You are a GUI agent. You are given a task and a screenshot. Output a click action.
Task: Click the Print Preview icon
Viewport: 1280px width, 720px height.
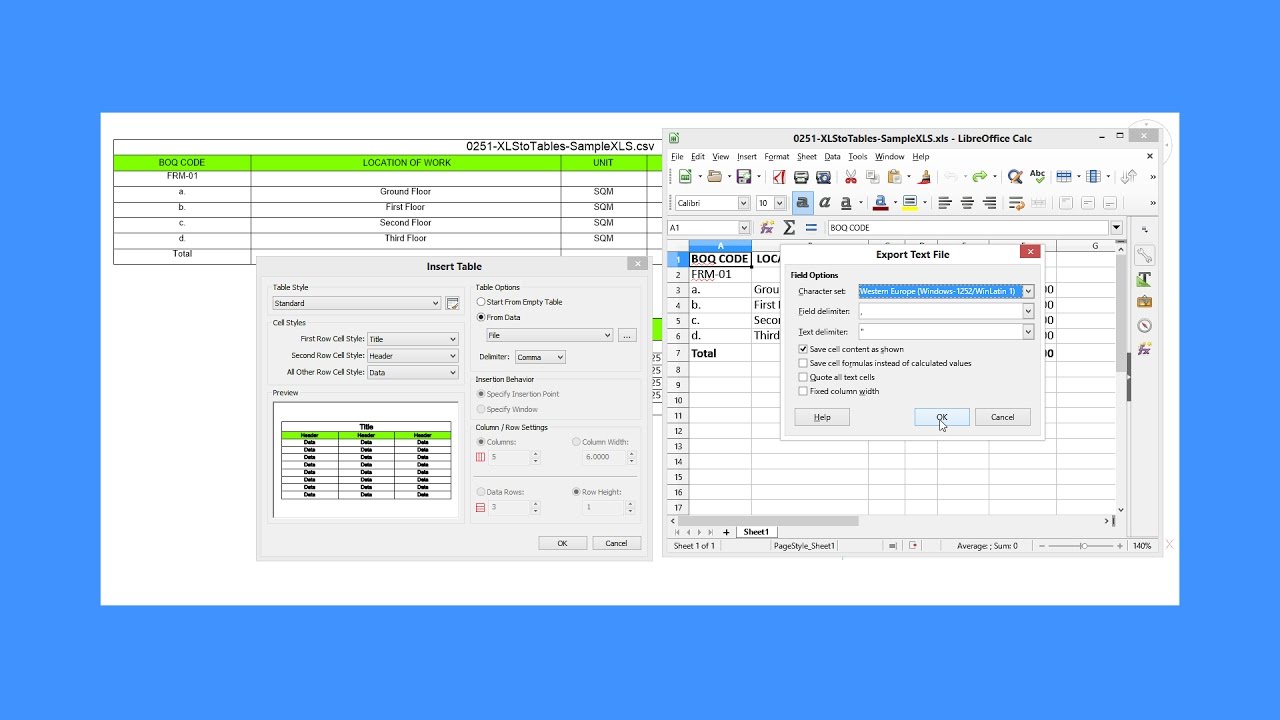pyautogui.click(x=823, y=177)
